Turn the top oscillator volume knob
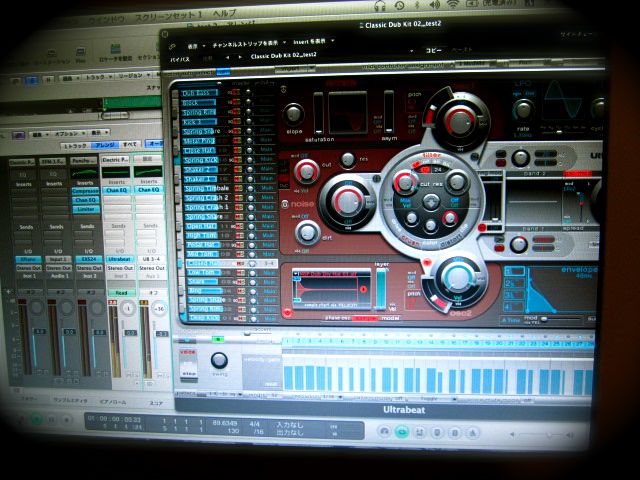This screenshot has width=640, height=480. click(x=460, y=122)
